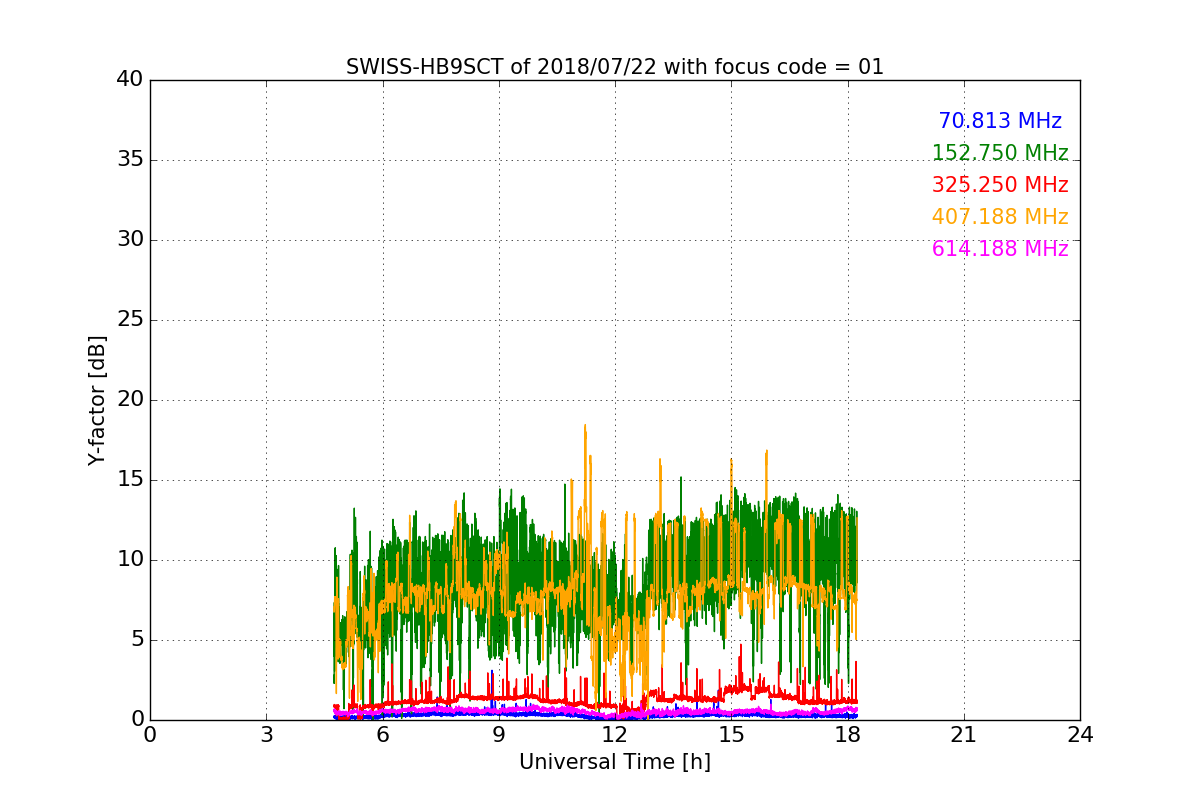Click the x-axis tick label 12
Viewport: 1200px width, 800px height.
(x=615, y=734)
